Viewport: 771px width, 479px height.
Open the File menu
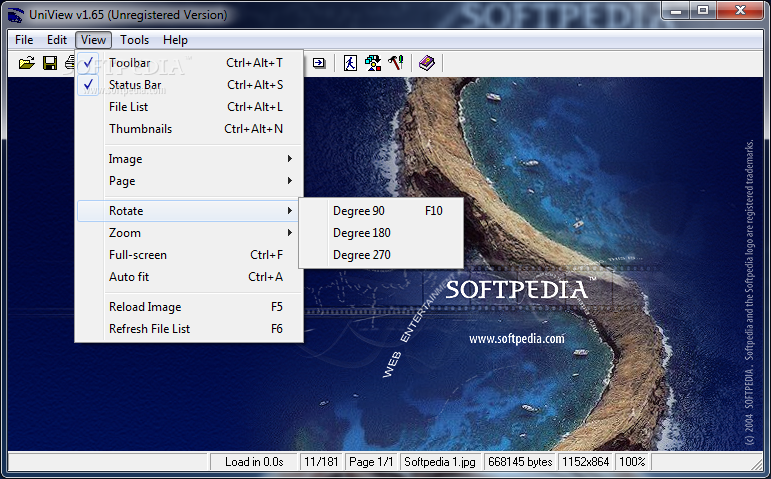coord(24,40)
